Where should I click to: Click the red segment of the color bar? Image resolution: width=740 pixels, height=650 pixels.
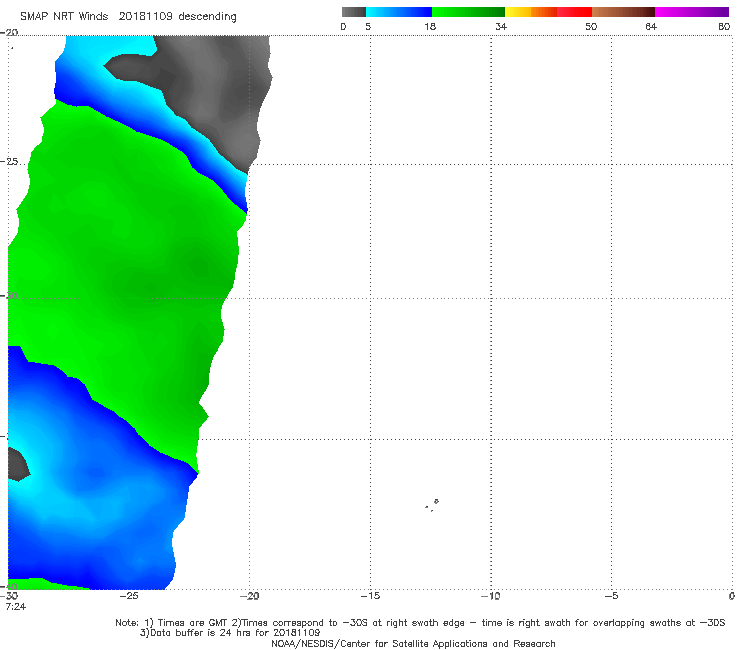(x=574, y=12)
